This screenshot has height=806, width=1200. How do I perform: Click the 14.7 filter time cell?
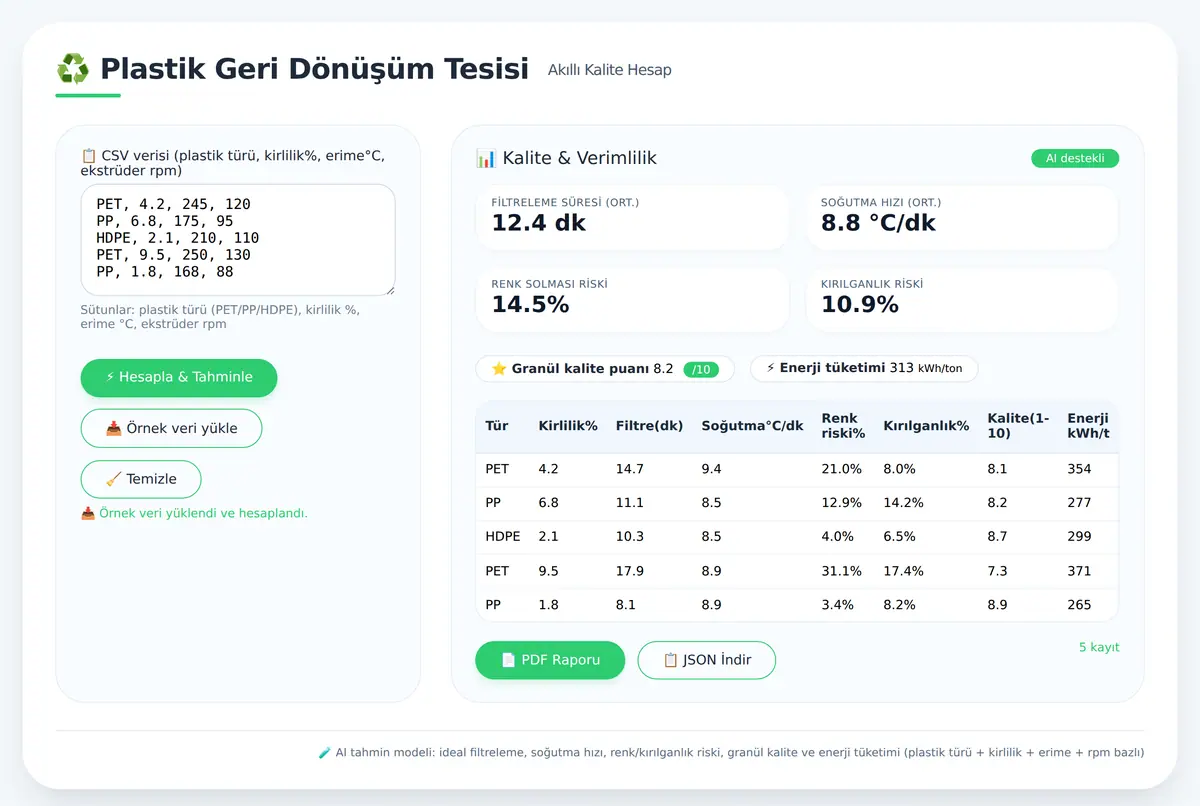point(630,468)
